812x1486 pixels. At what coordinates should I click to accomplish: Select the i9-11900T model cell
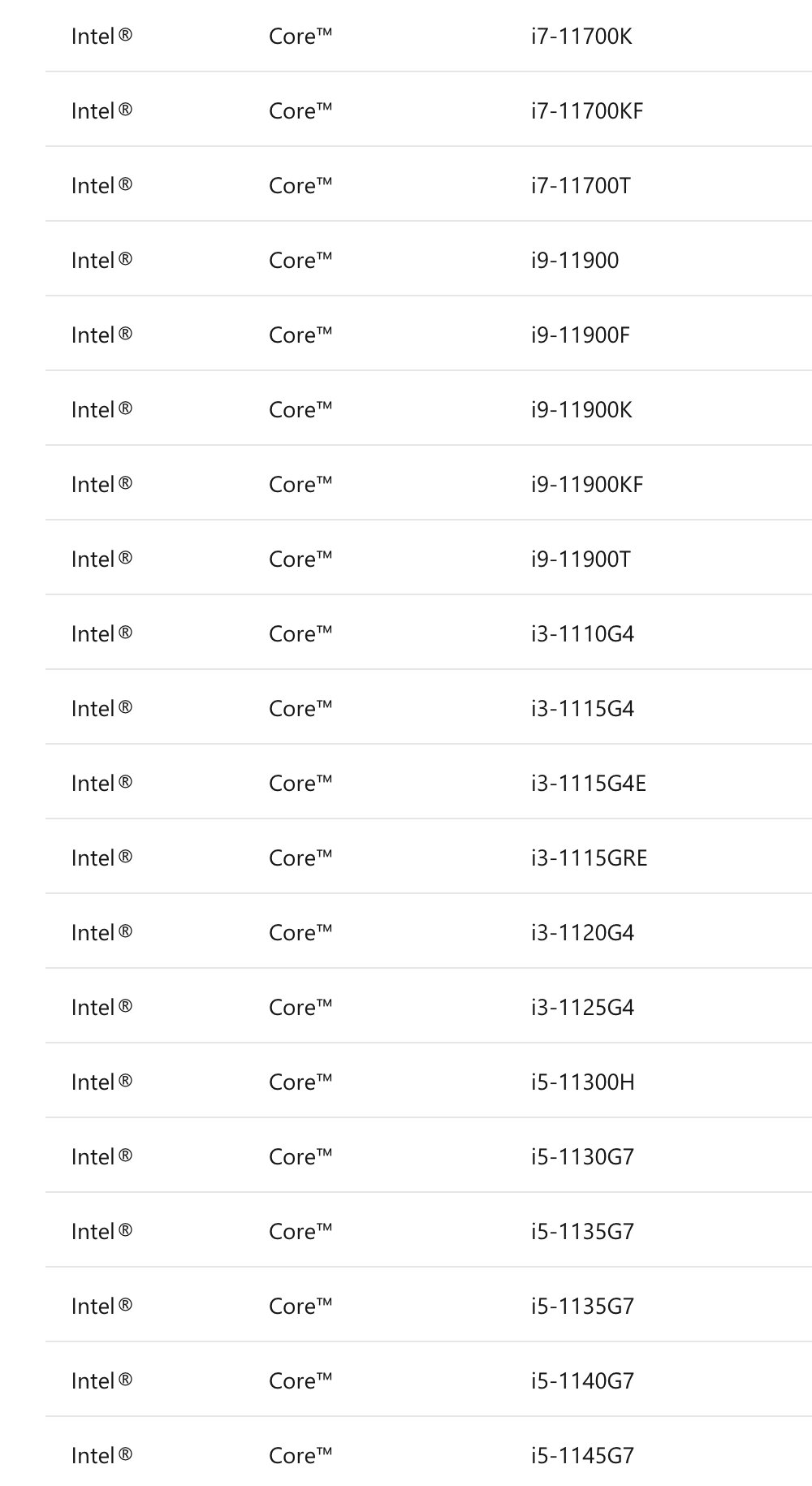pos(581,559)
